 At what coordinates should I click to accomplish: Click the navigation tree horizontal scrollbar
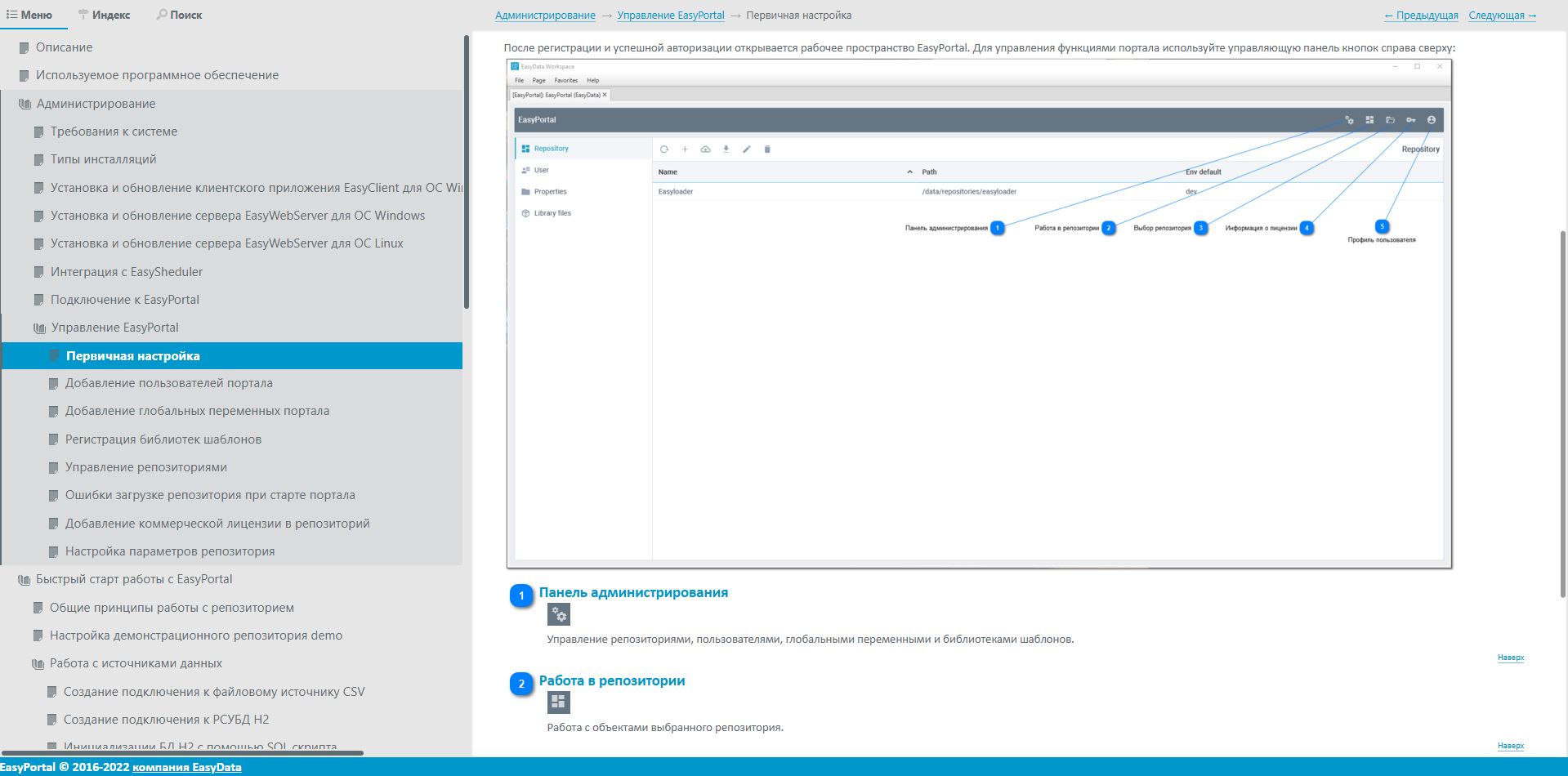tap(183, 752)
